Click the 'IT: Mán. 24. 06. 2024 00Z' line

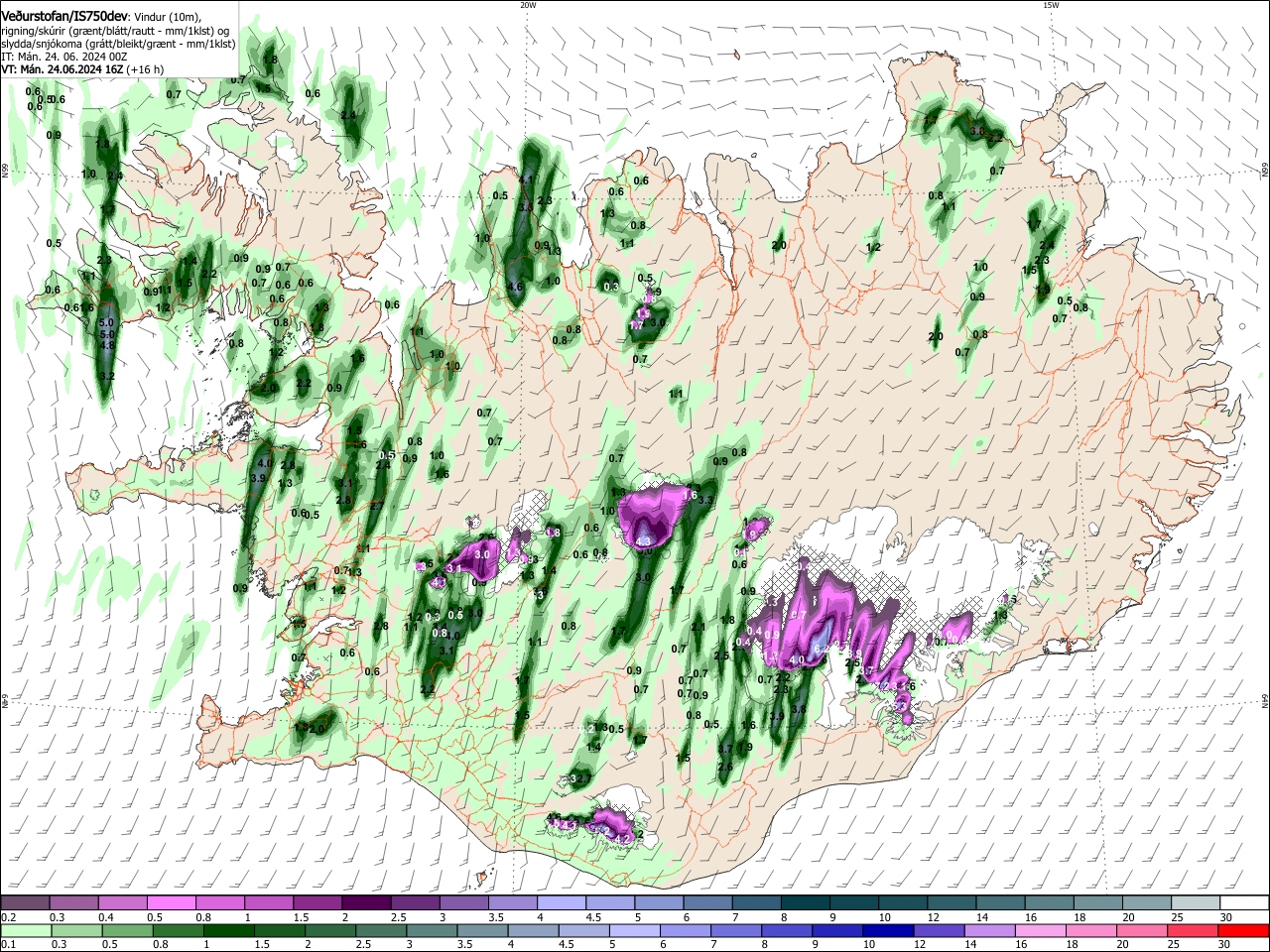(64, 57)
